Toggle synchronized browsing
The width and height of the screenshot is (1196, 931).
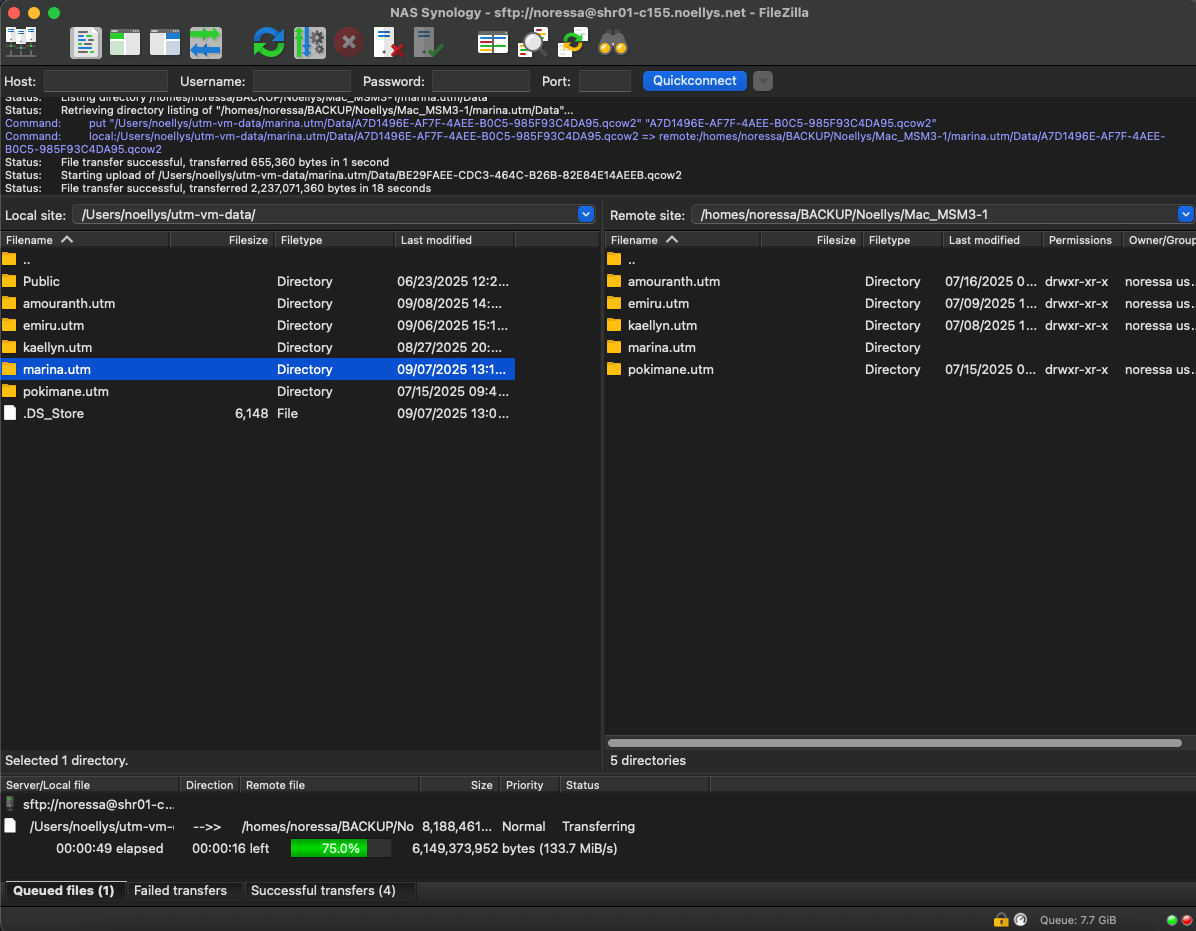click(x=573, y=42)
